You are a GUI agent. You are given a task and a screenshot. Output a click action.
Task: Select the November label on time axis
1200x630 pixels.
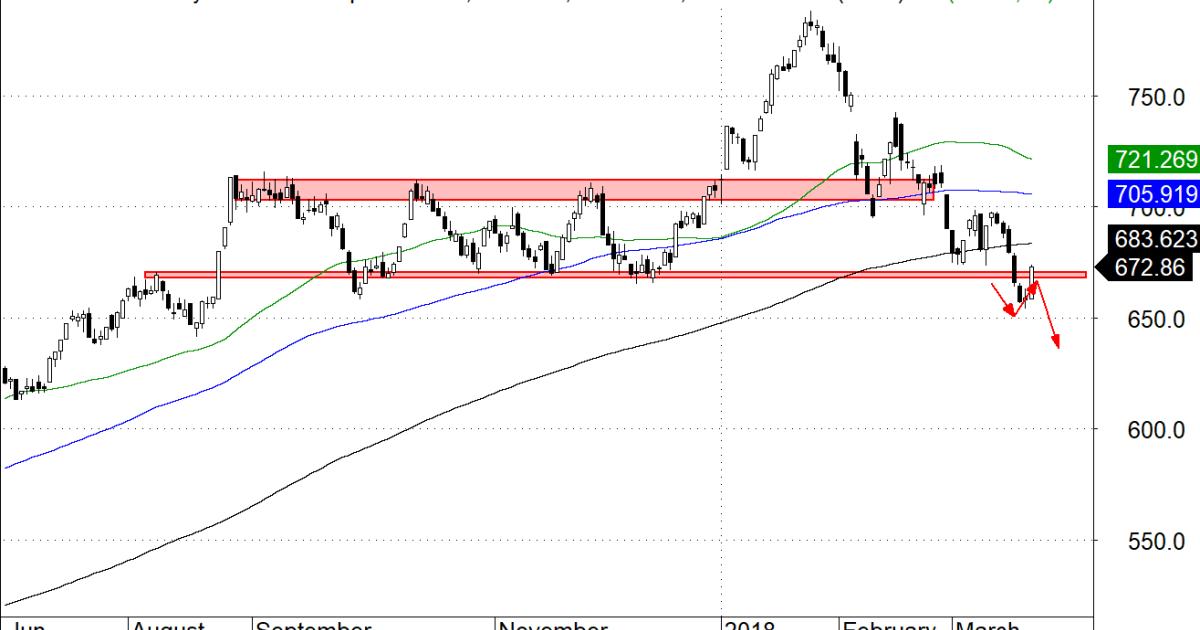click(552, 624)
